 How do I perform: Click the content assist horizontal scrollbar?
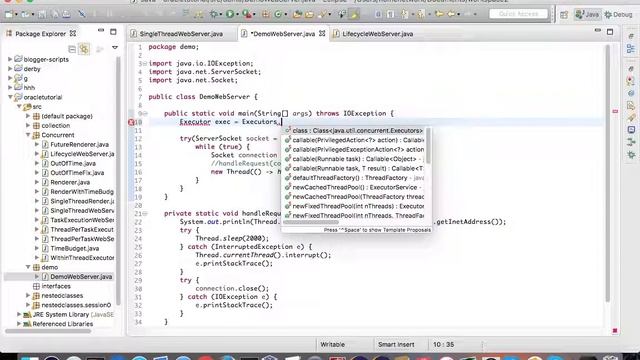coord(311,222)
